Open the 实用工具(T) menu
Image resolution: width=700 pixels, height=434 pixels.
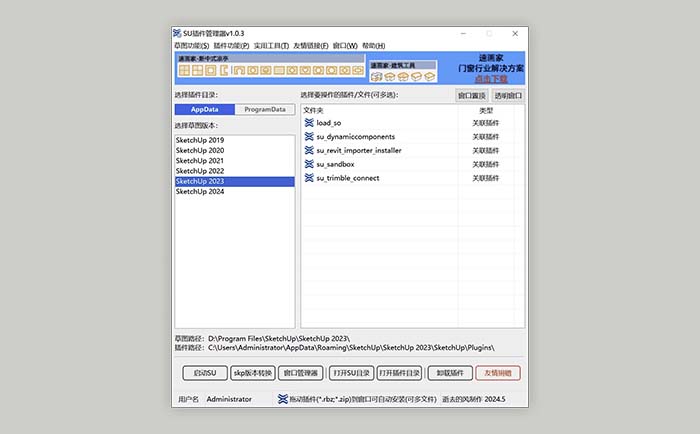click(x=271, y=46)
